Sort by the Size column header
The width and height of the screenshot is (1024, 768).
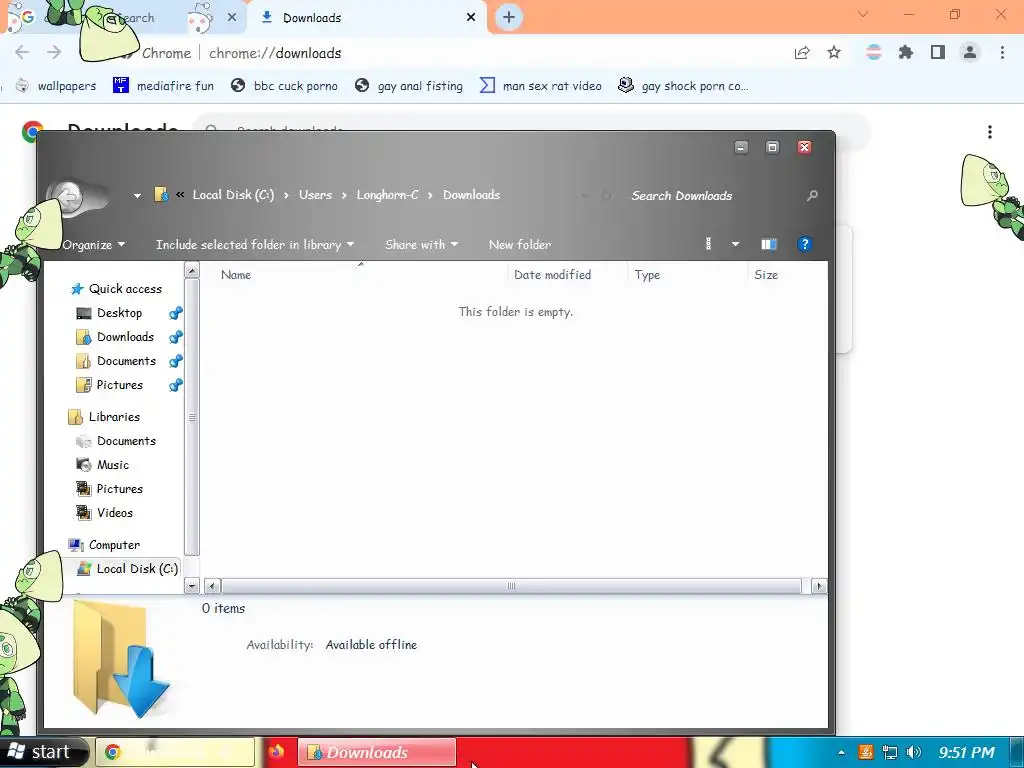(786, 275)
